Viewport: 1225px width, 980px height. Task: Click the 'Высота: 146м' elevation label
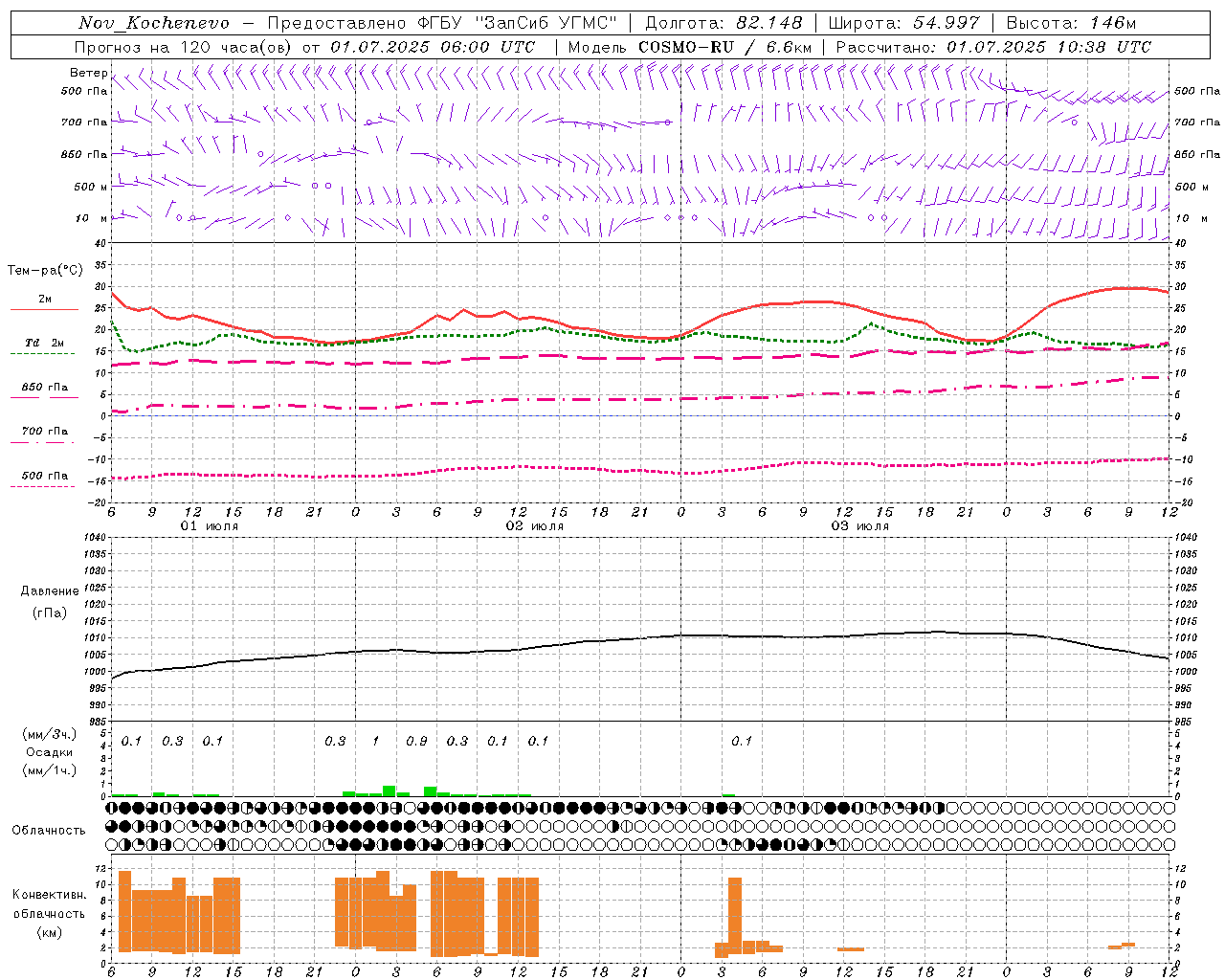[x=1071, y=23]
